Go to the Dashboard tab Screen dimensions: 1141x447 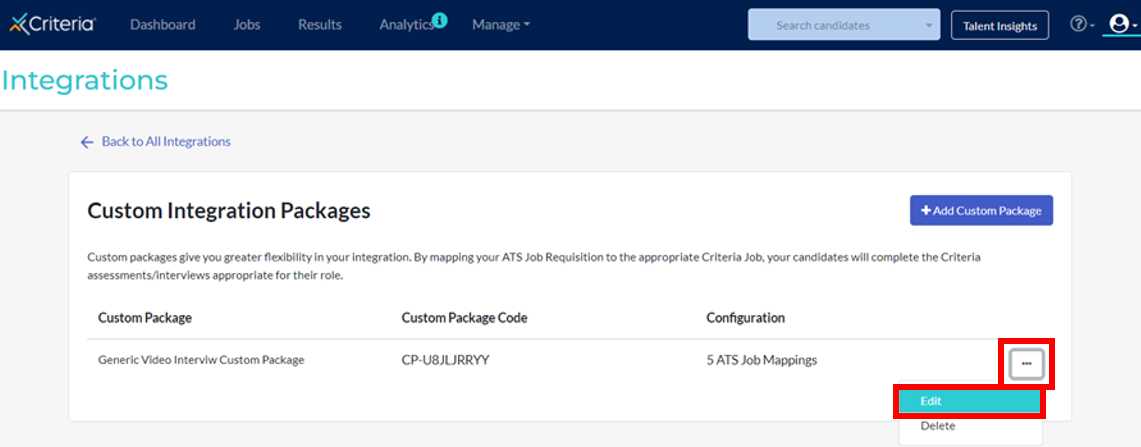[163, 25]
